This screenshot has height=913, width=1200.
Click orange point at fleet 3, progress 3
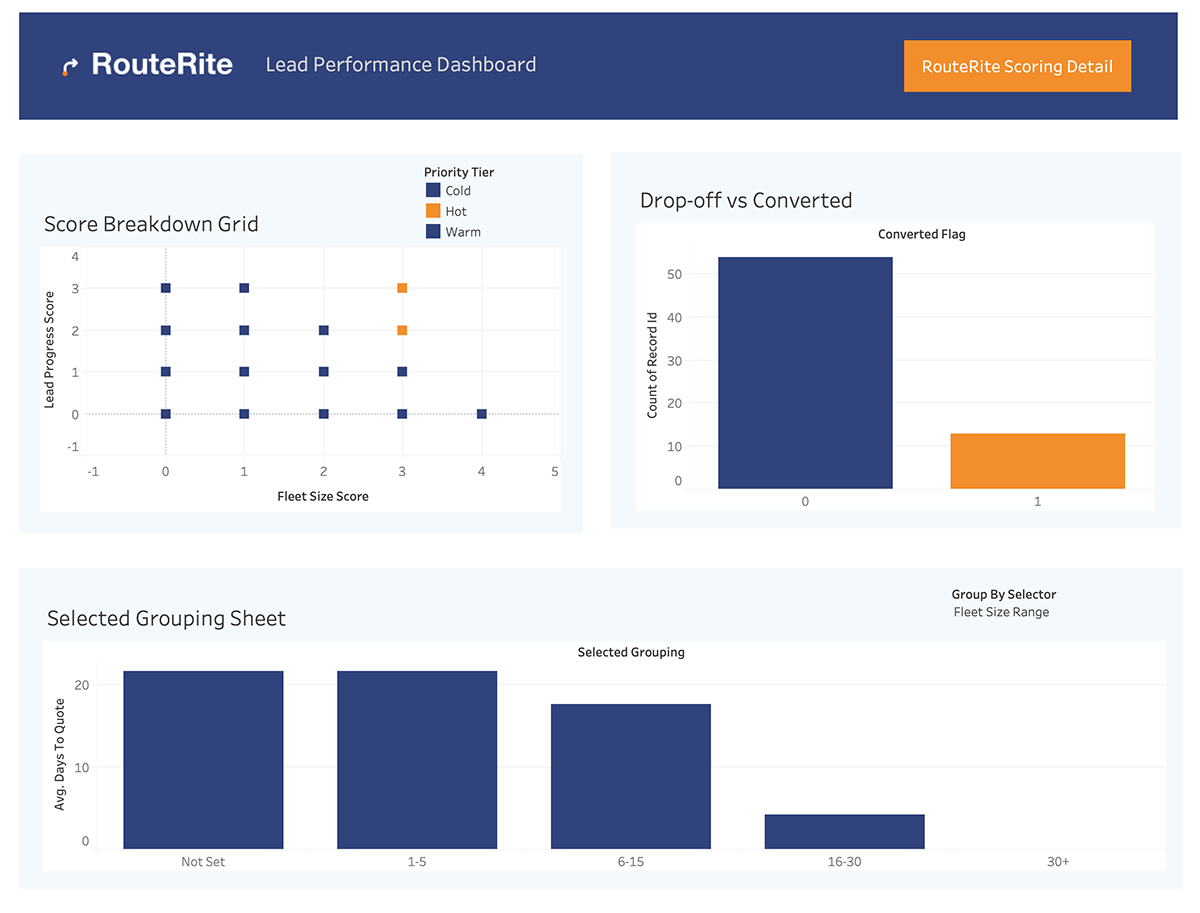(x=402, y=288)
